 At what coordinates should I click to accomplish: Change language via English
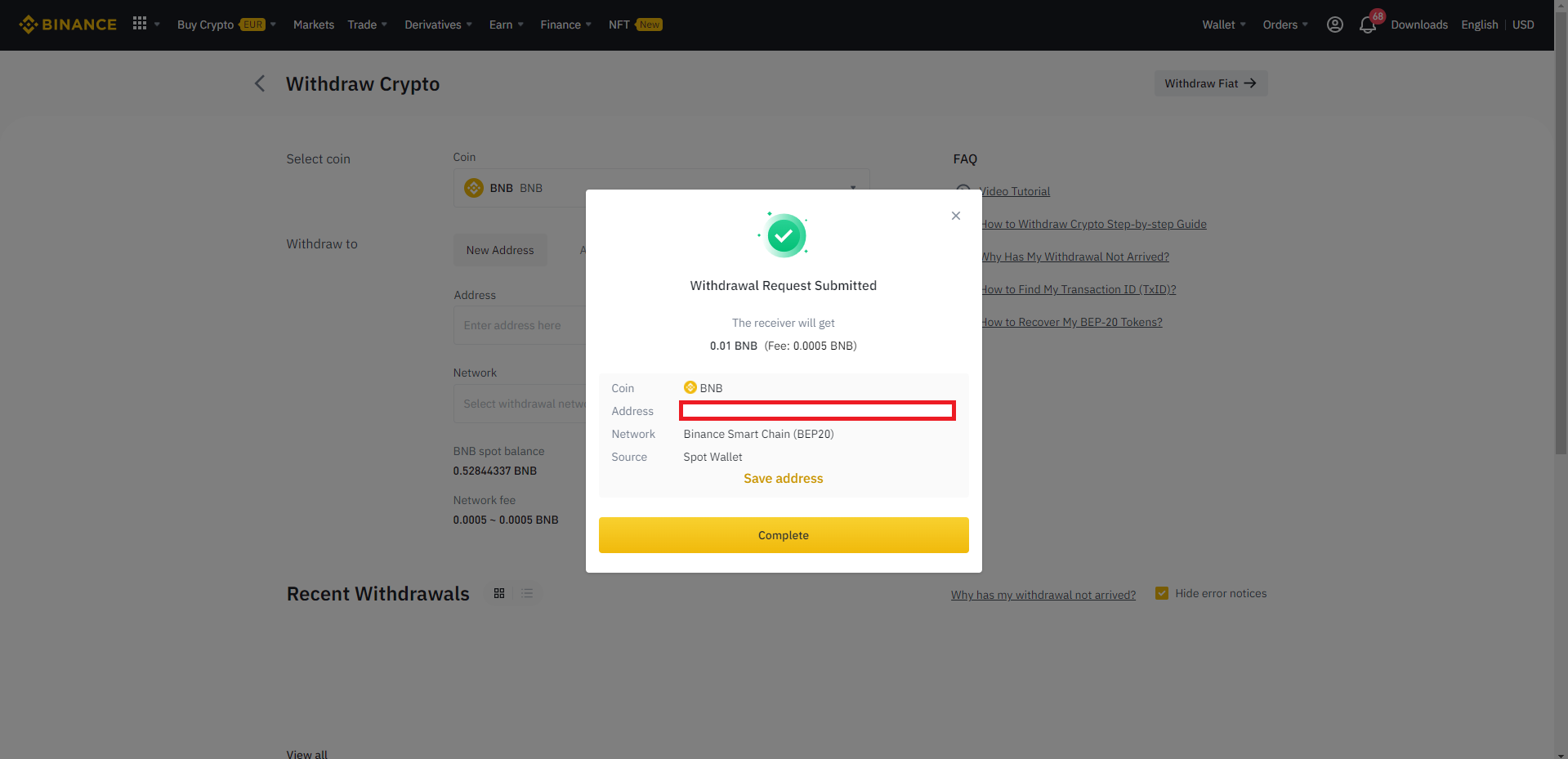point(1479,25)
